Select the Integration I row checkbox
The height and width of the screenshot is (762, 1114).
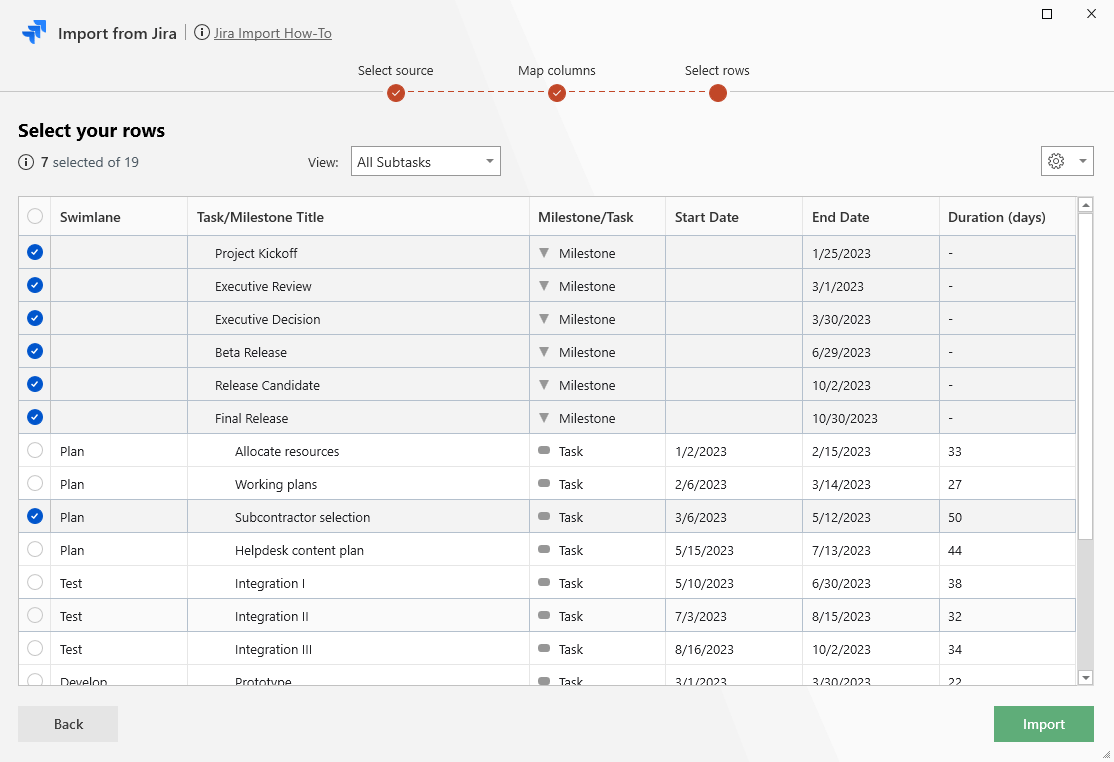point(34,582)
